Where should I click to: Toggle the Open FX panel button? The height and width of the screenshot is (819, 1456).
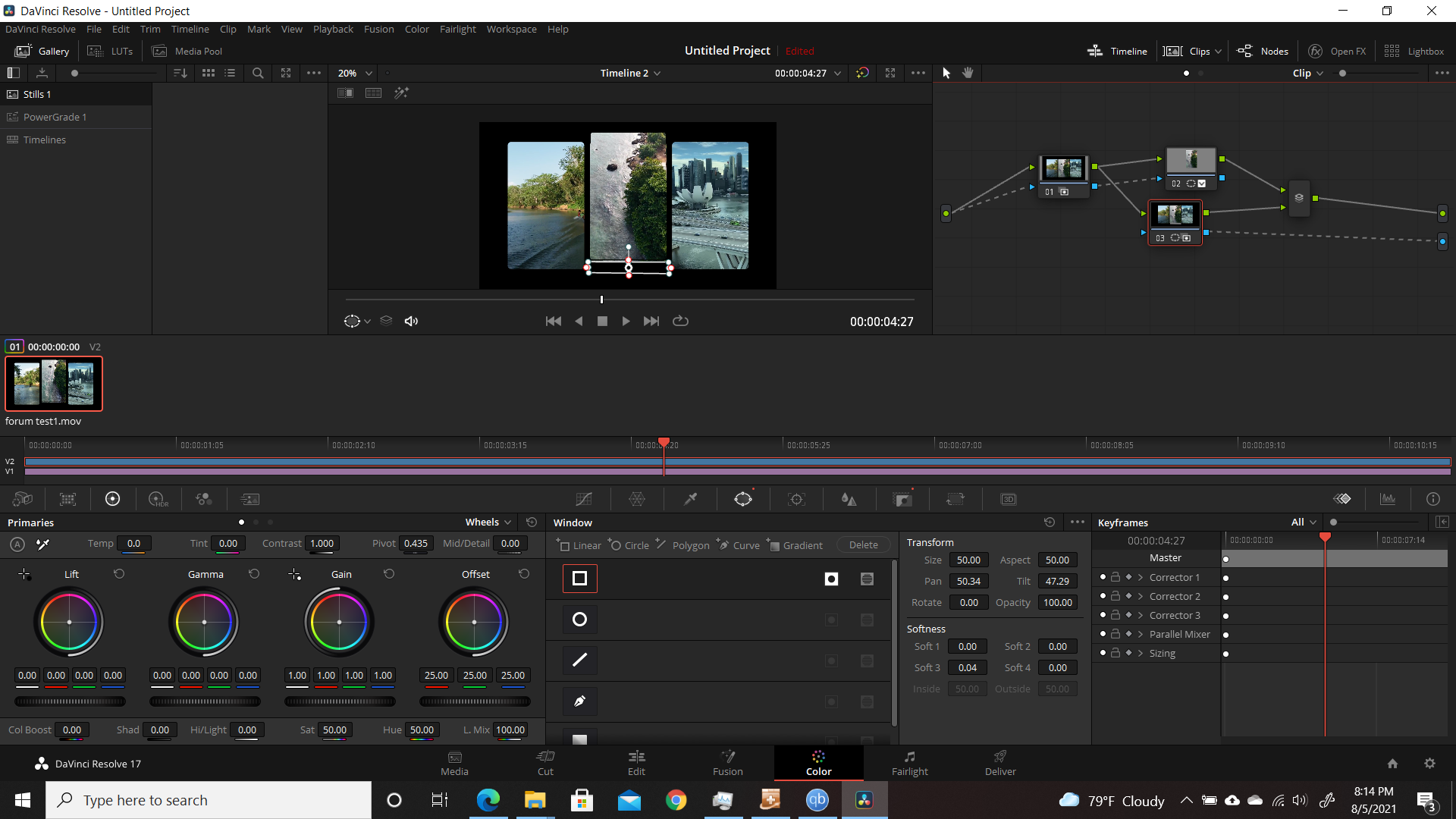1337,51
